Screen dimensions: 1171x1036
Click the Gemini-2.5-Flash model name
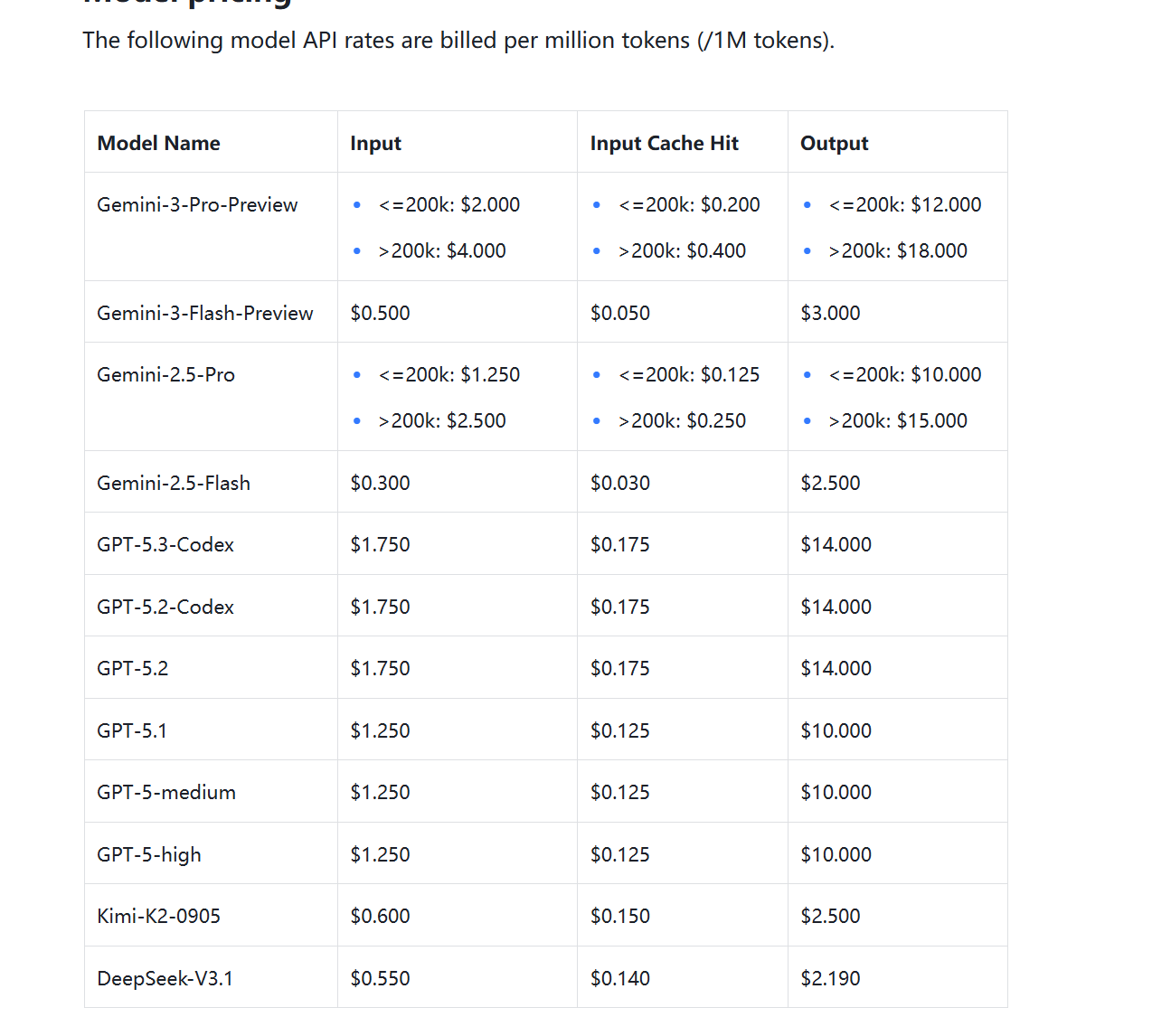click(174, 483)
